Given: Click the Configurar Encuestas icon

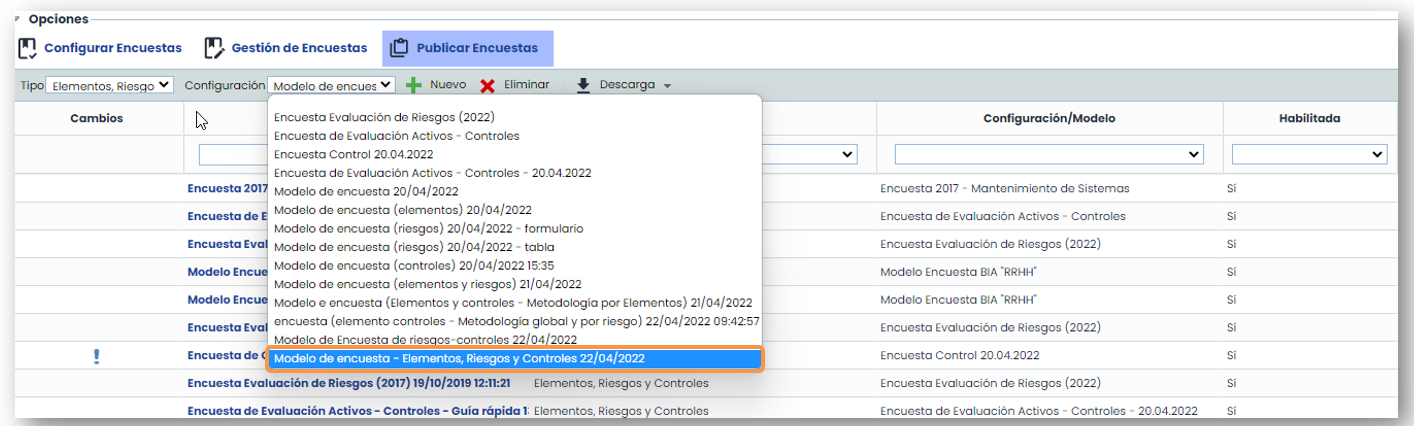Looking at the screenshot, I should click(x=27, y=48).
